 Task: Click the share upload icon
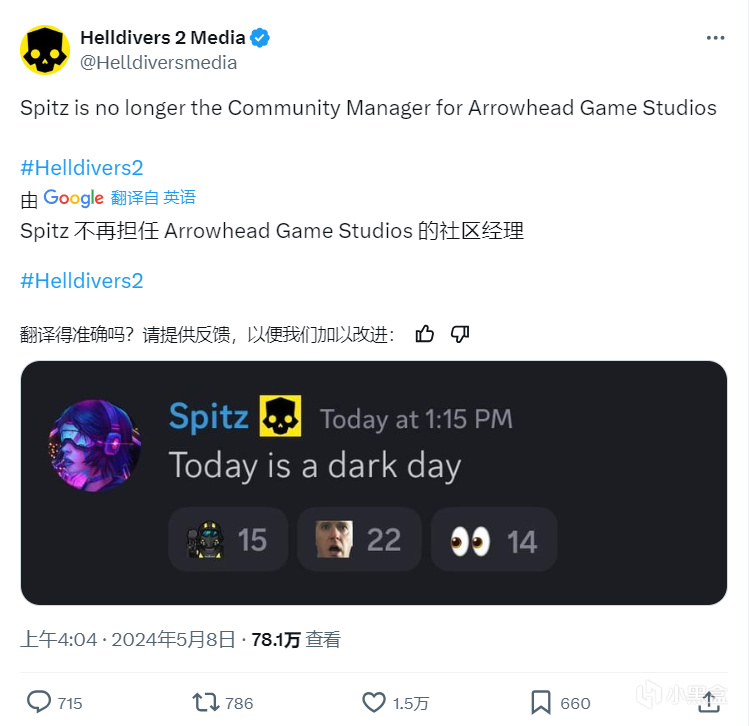point(709,702)
